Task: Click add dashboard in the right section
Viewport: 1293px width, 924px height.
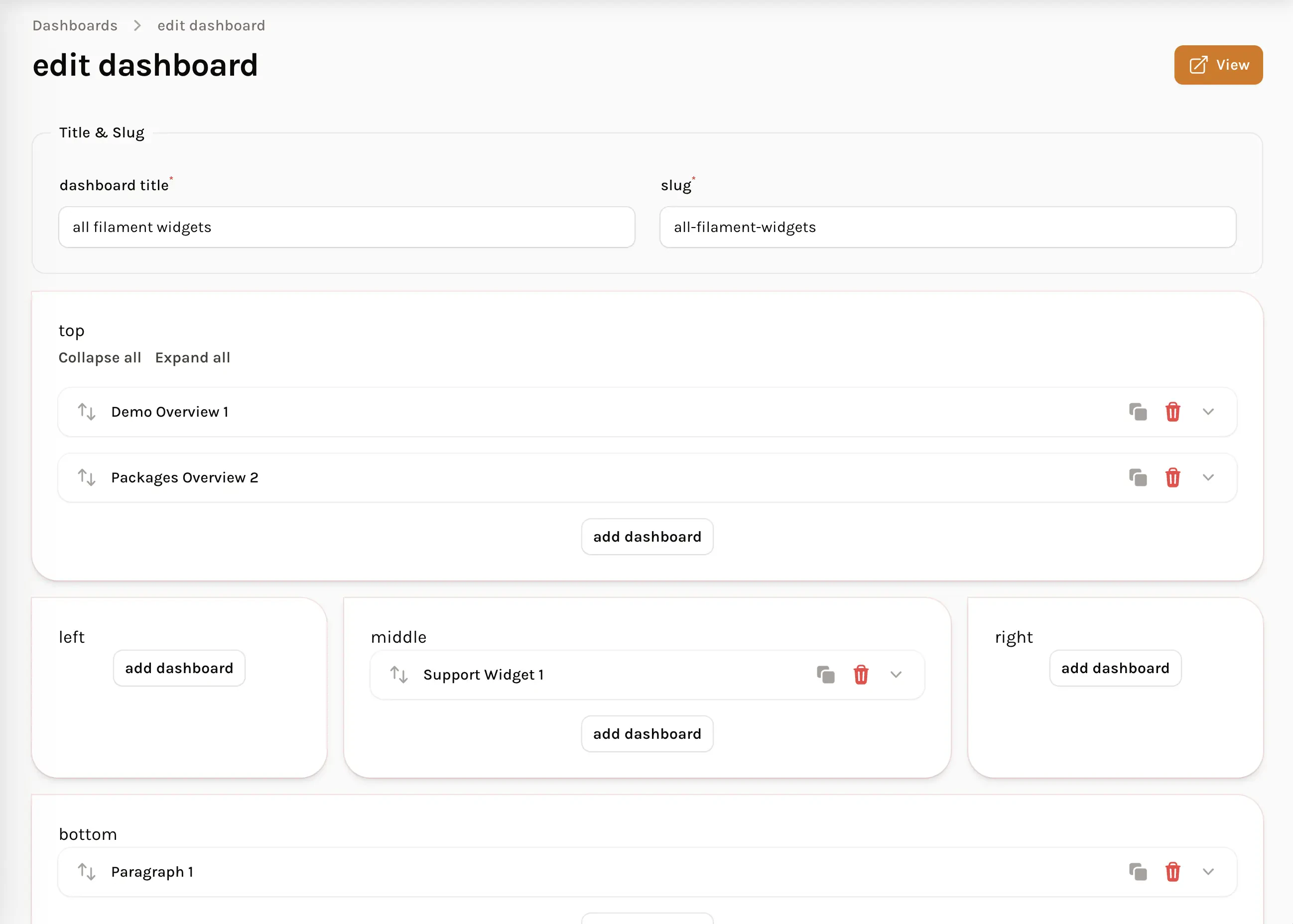Action: (x=1116, y=668)
